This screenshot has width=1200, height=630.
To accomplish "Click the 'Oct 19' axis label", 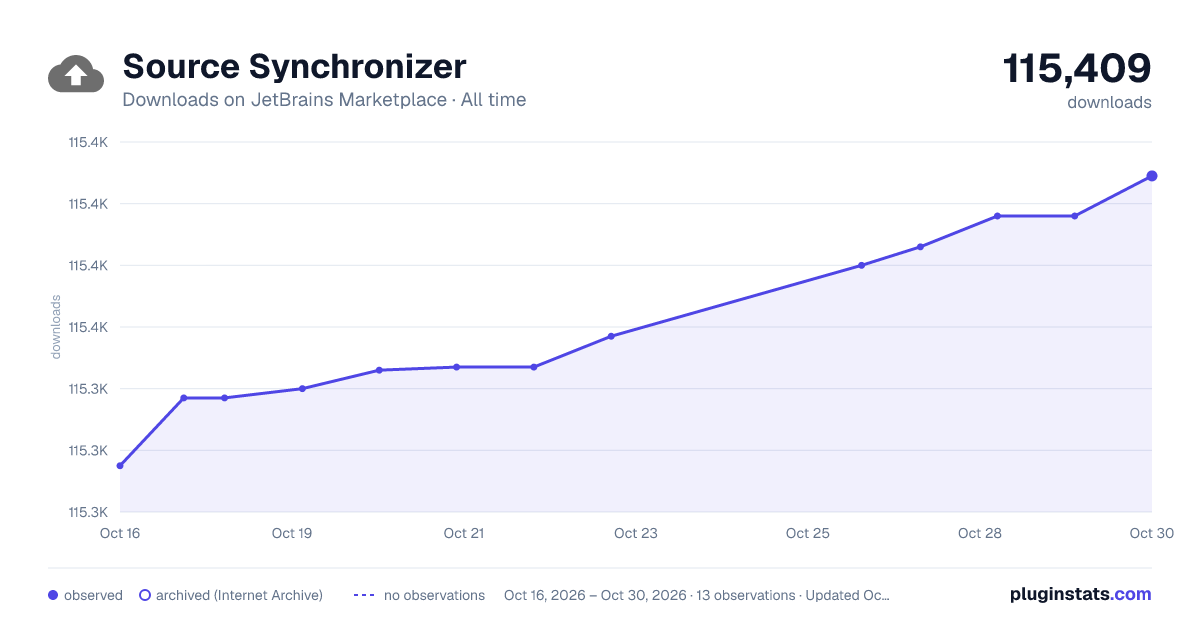I will point(292,533).
